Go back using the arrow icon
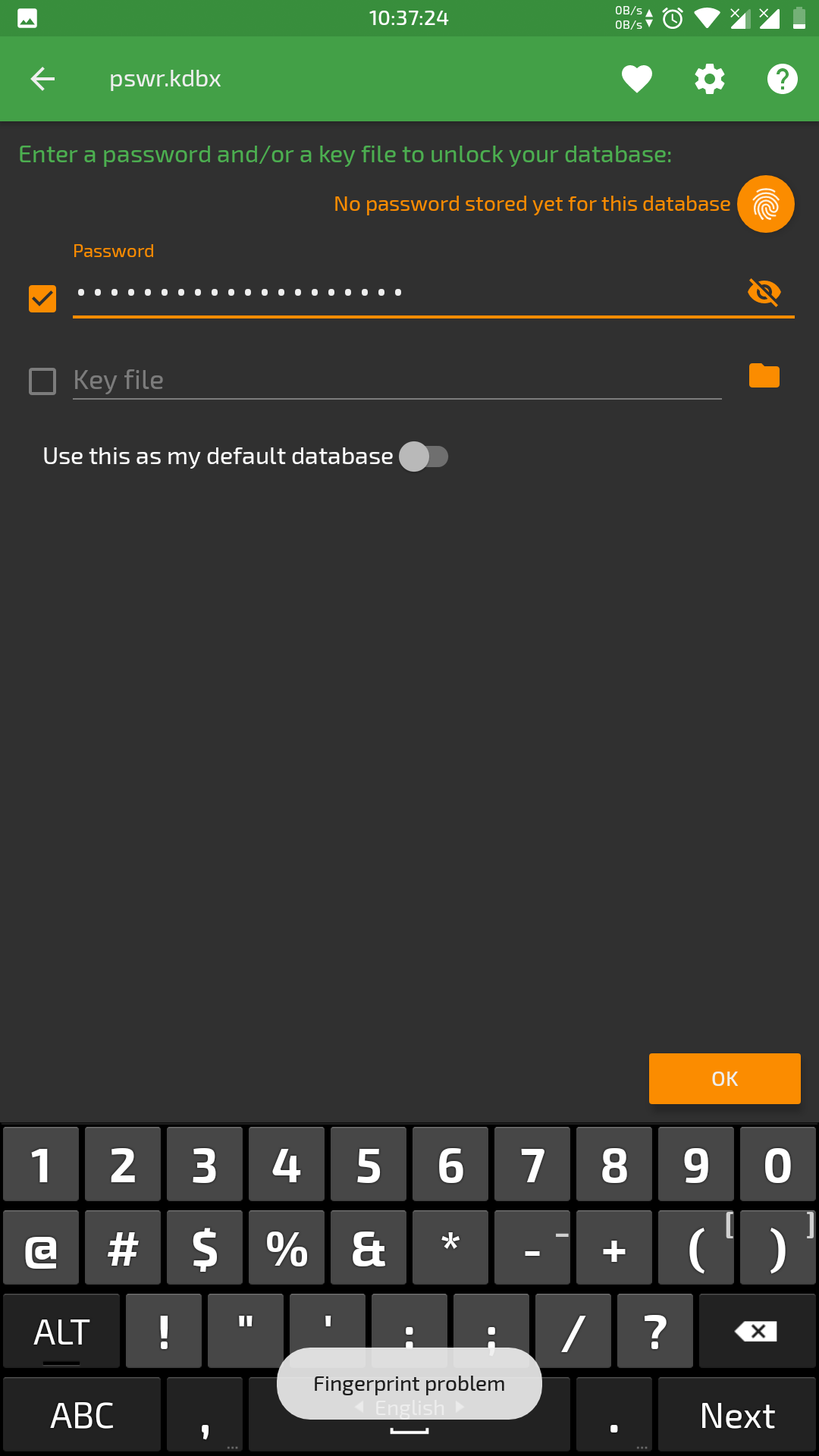This screenshot has width=819, height=1456. 42,79
